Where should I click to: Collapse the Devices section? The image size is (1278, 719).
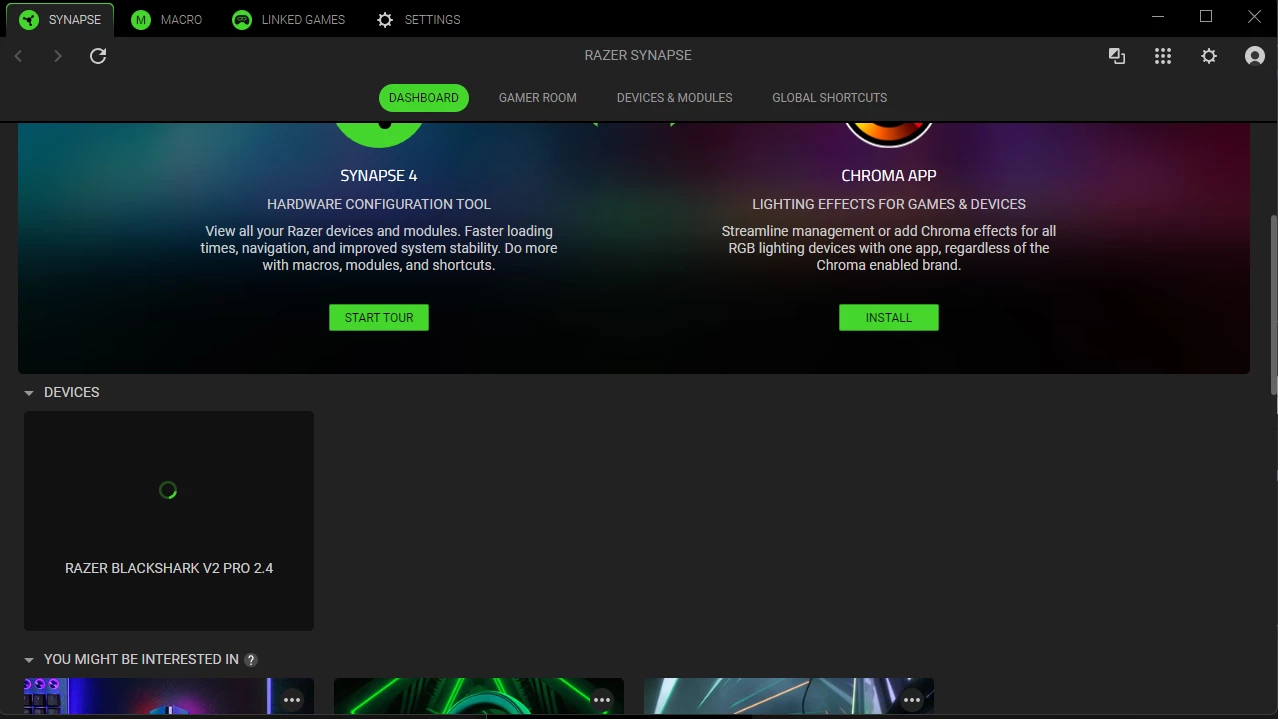click(29, 393)
